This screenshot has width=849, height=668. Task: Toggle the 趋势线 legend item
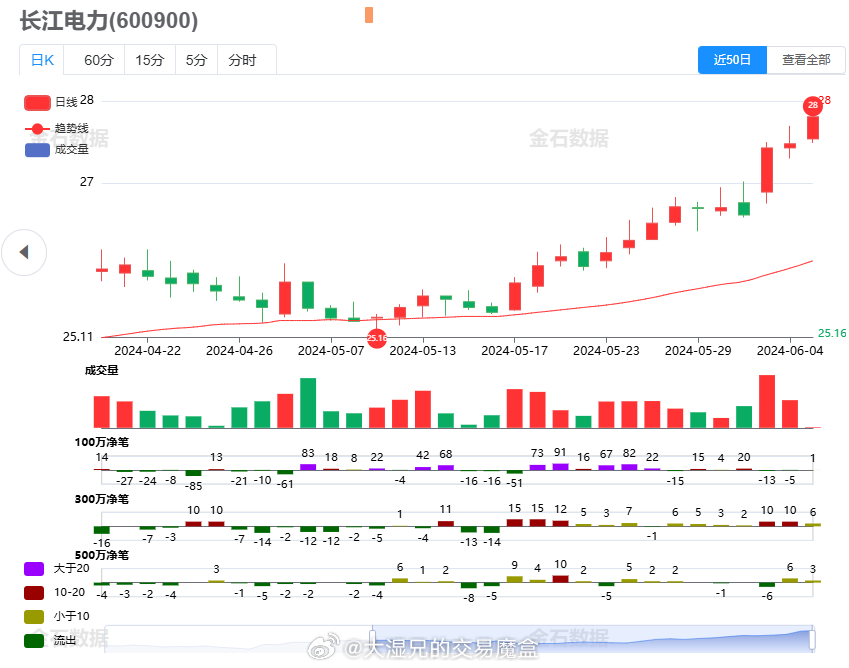click(x=56, y=128)
